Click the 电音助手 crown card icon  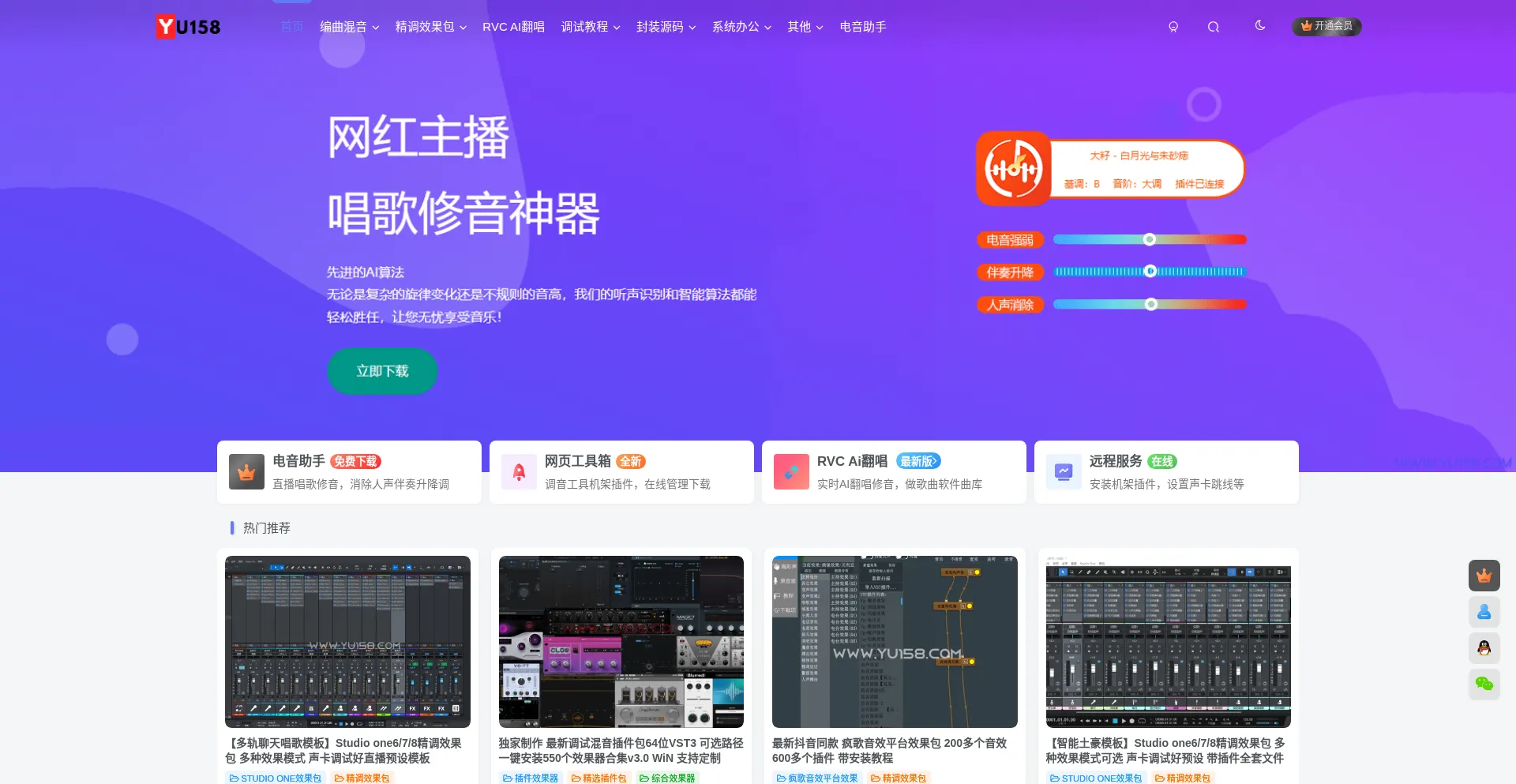tap(246, 472)
